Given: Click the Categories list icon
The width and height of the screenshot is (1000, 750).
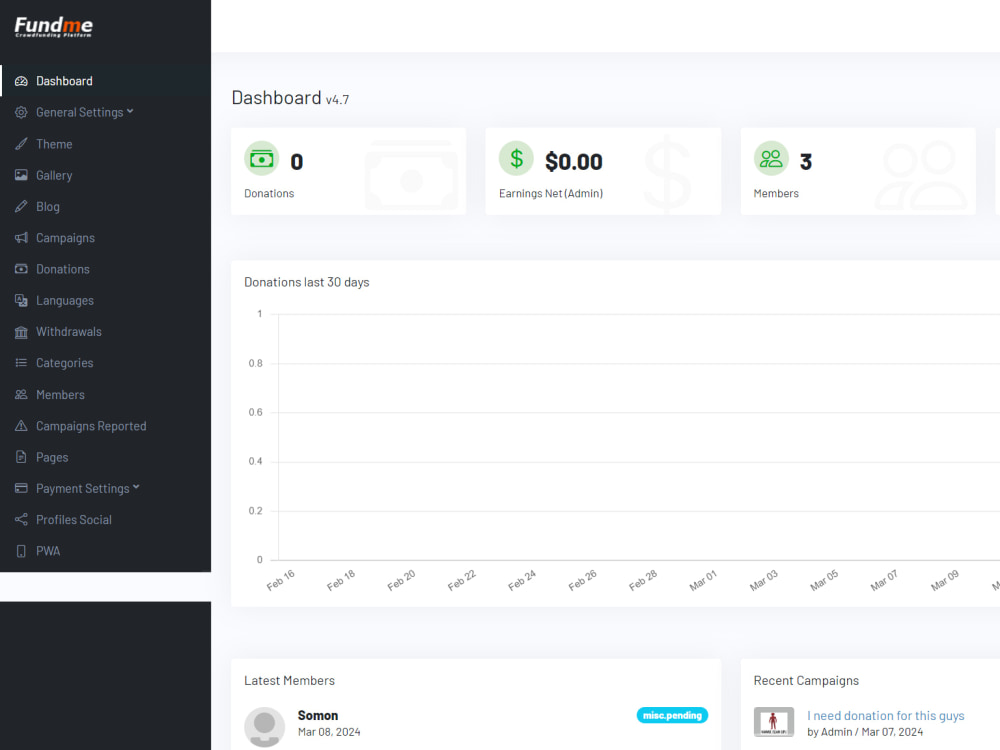Looking at the screenshot, I should (21, 362).
